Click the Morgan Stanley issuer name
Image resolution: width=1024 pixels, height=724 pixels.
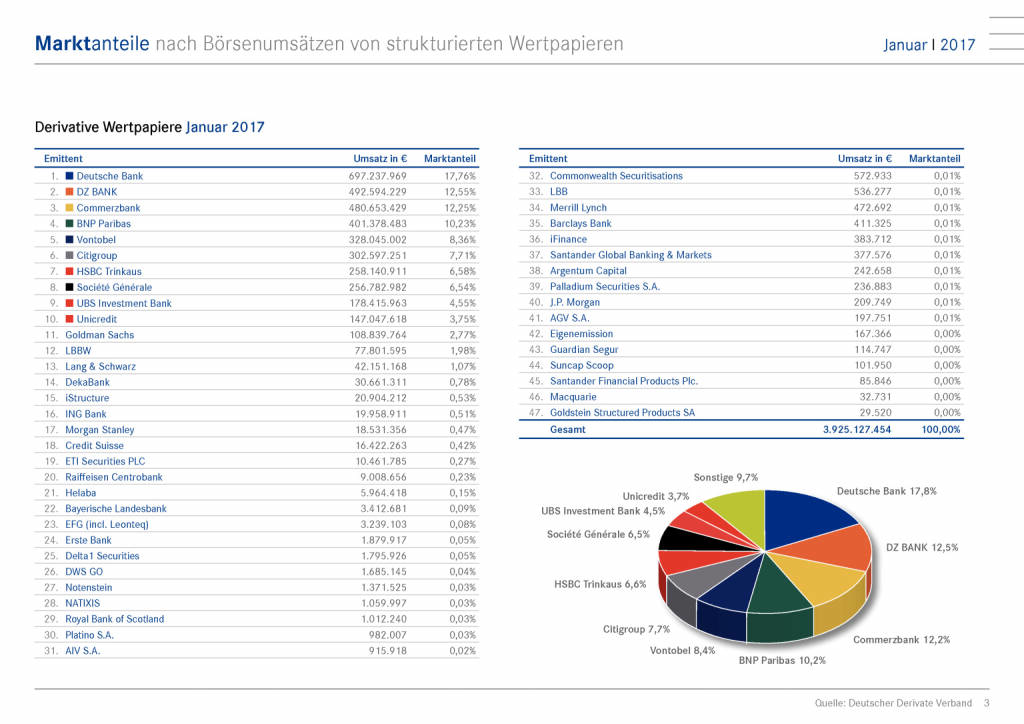pos(99,430)
